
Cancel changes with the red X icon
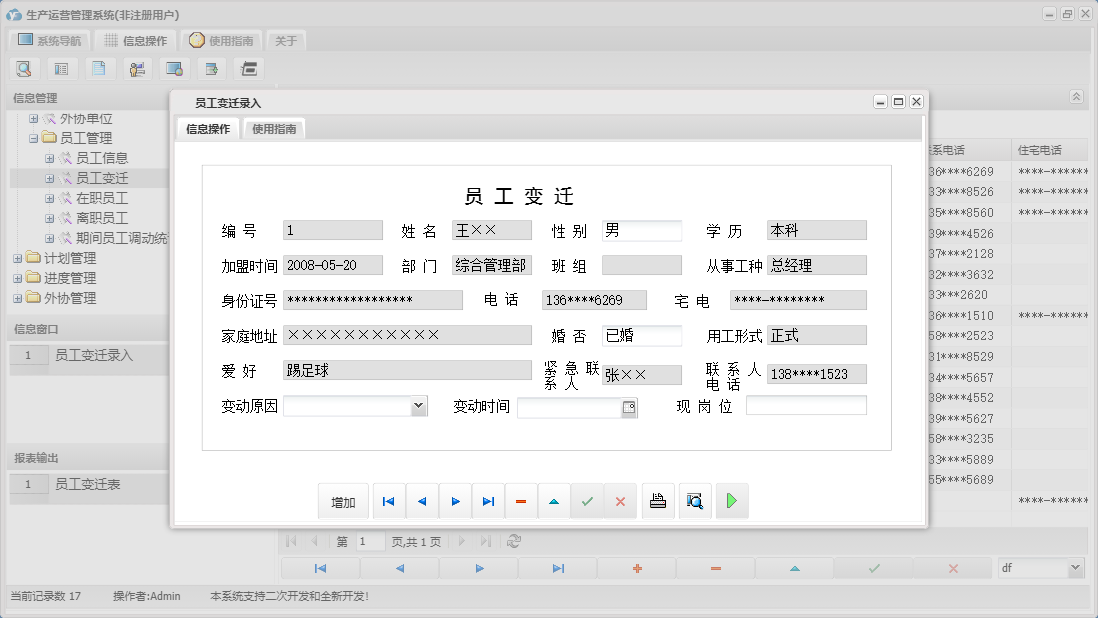[x=620, y=501]
